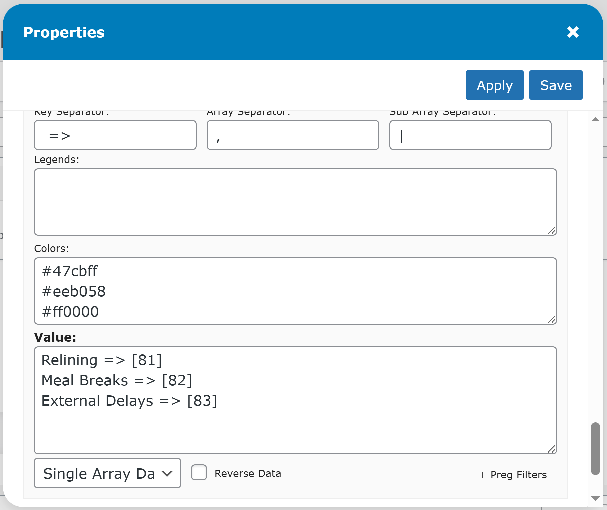Image resolution: width=607 pixels, height=510 pixels.
Task: Click the Save button
Action: tap(556, 85)
